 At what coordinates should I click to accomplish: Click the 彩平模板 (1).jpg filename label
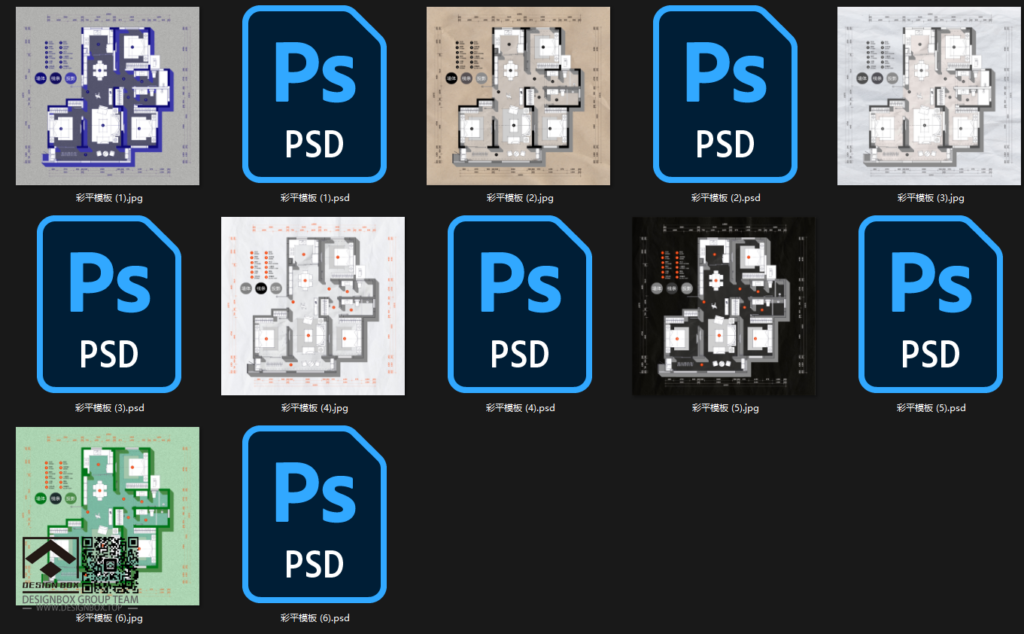(x=109, y=198)
